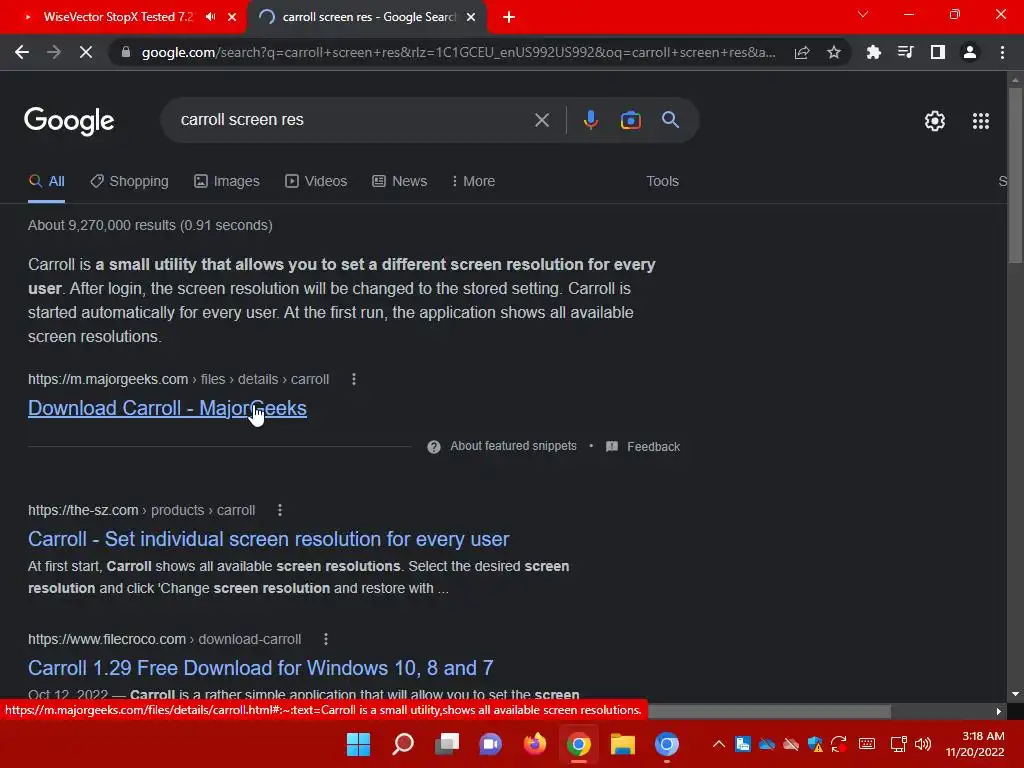The image size is (1024, 768).
Task: Switch to News results
Action: click(x=400, y=182)
